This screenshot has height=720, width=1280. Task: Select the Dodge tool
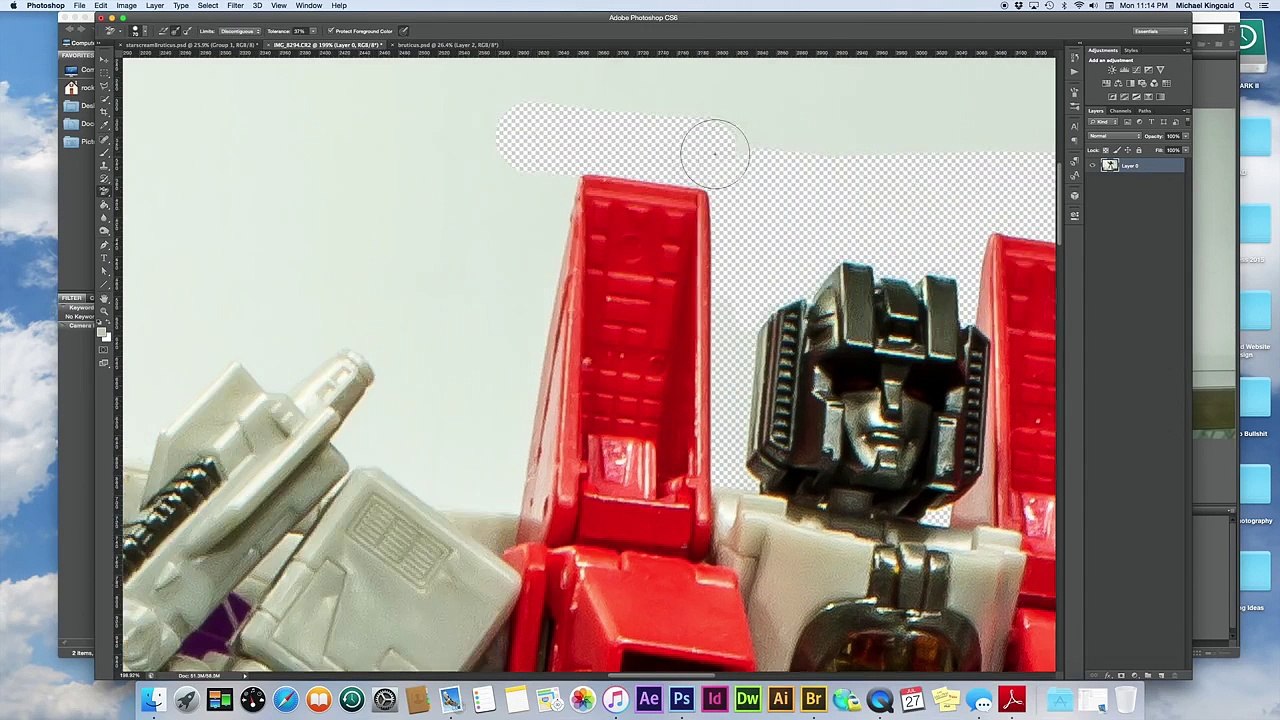(104, 231)
